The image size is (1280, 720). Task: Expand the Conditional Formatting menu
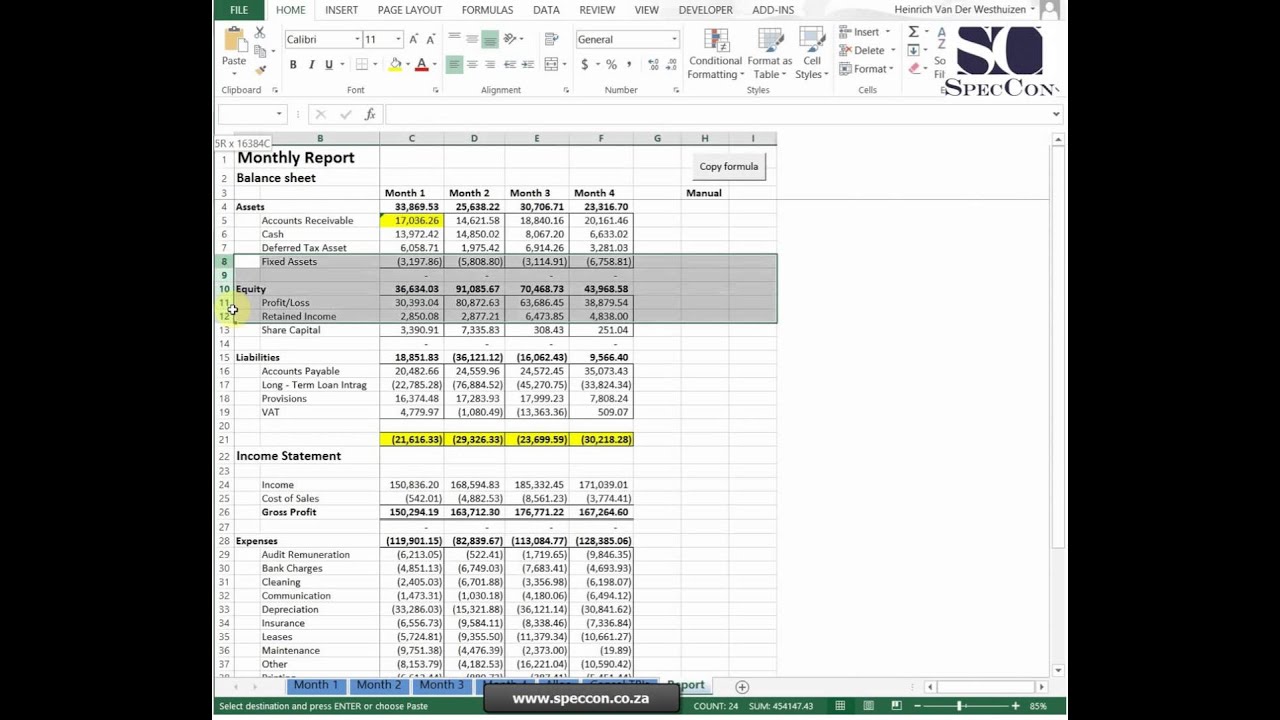tap(715, 55)
